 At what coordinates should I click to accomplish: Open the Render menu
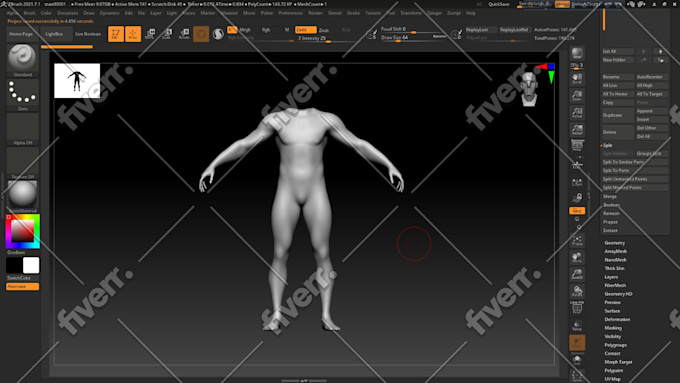pos(315,13)
